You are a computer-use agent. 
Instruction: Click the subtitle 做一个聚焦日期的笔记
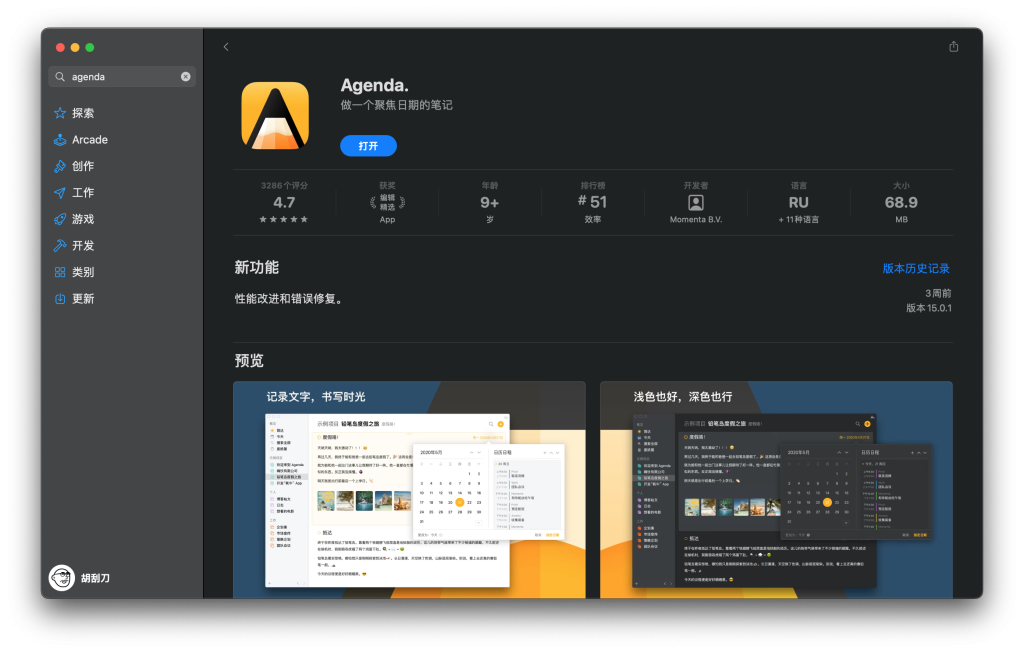396,105
